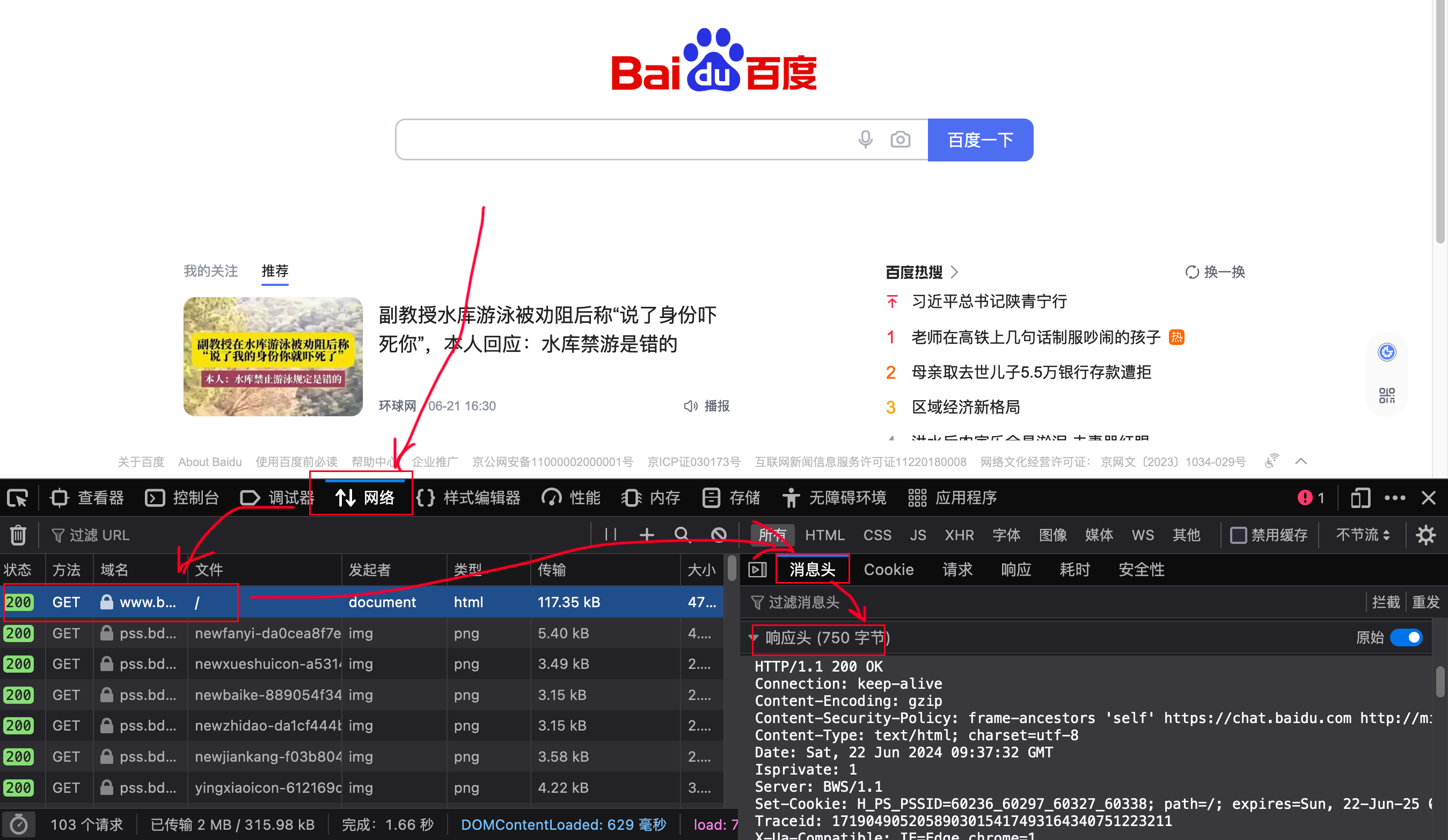
Task: Open the 我的关注 feed tab
Action: 210,270
